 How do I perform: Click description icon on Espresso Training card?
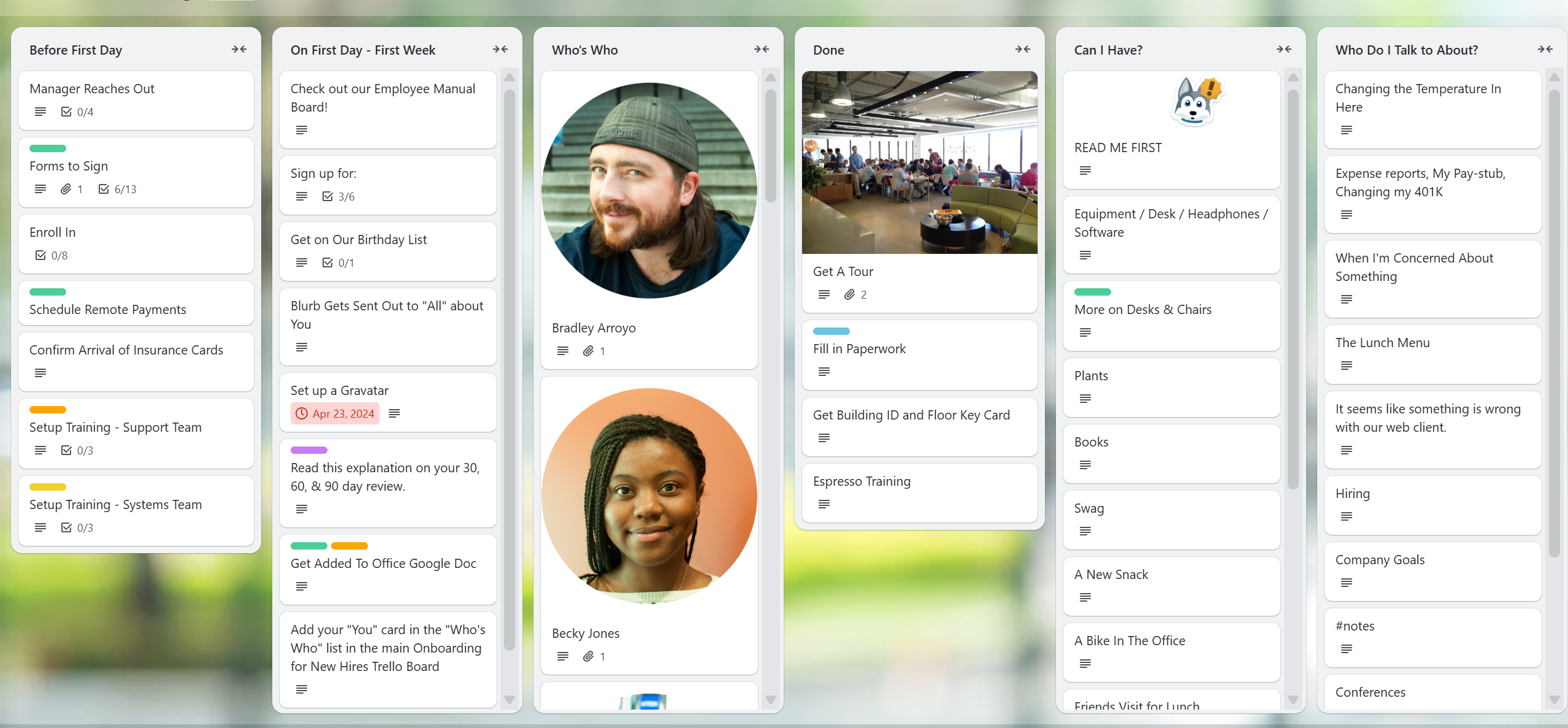(824, 504)
